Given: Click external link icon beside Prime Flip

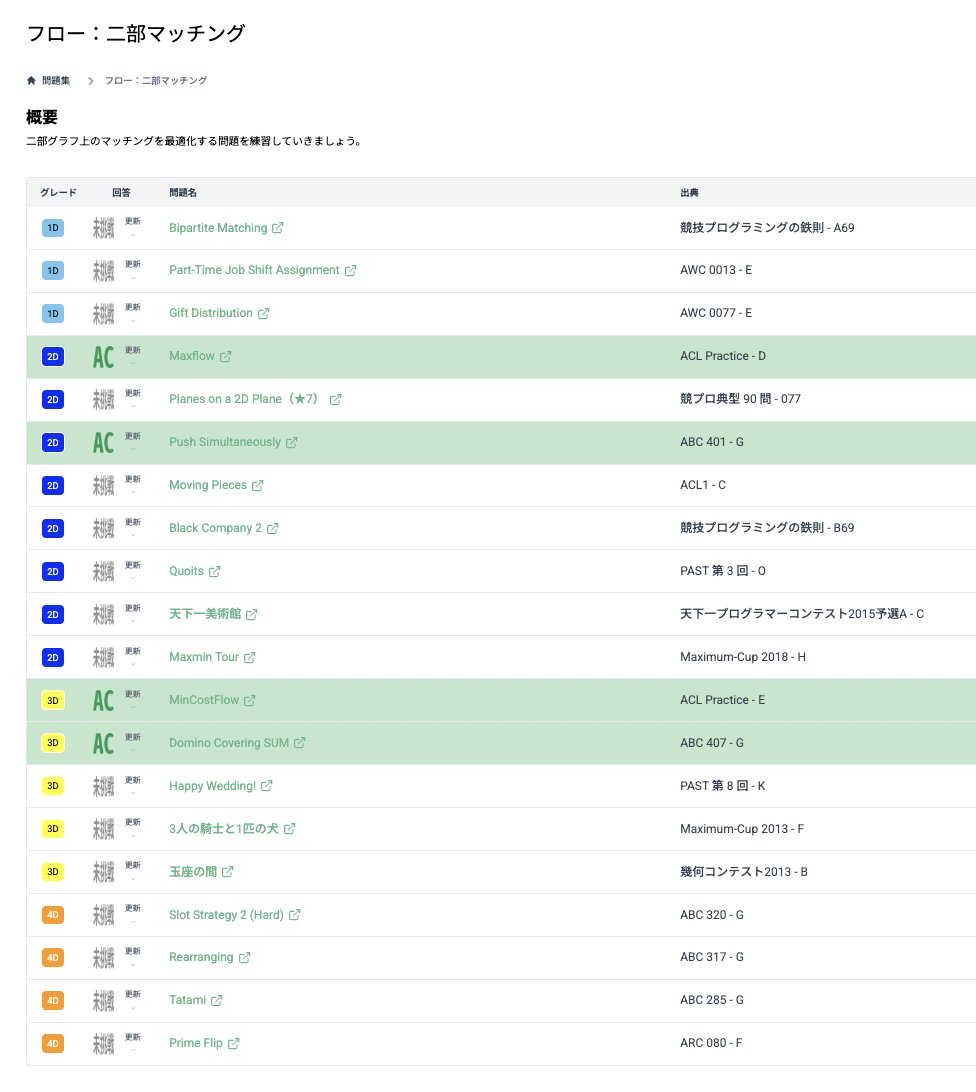Looking at the screenshot, I should pos(233,1044).
